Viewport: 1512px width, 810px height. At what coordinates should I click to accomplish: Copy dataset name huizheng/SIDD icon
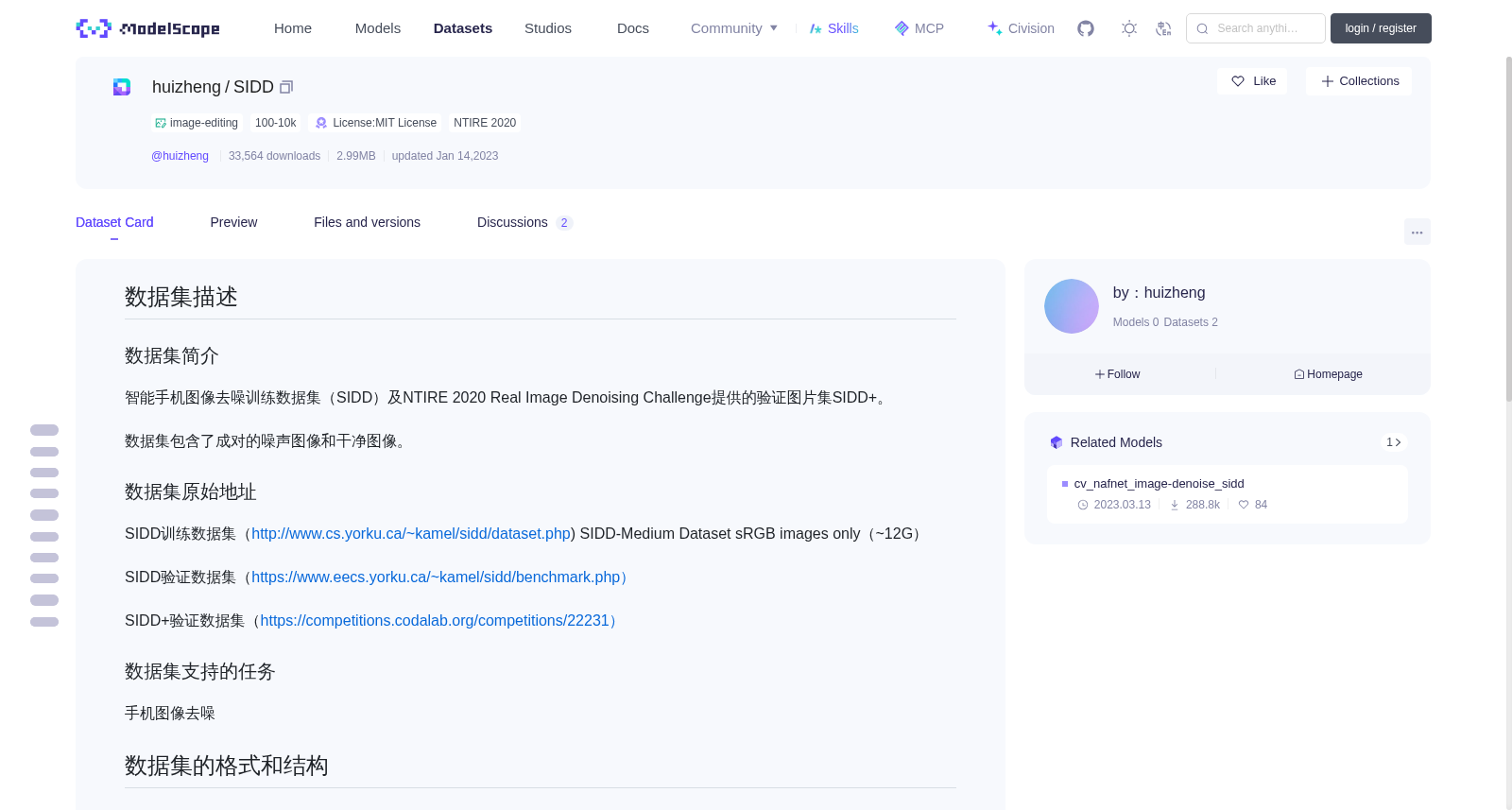tap(286, 87)
